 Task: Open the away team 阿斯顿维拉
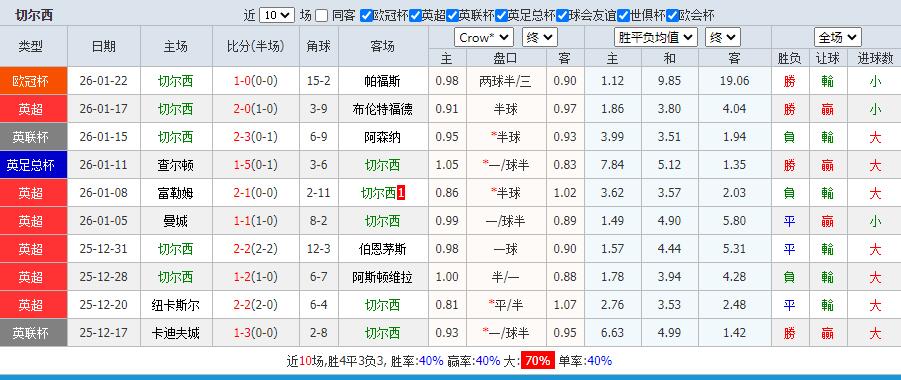tap(383, 278)
